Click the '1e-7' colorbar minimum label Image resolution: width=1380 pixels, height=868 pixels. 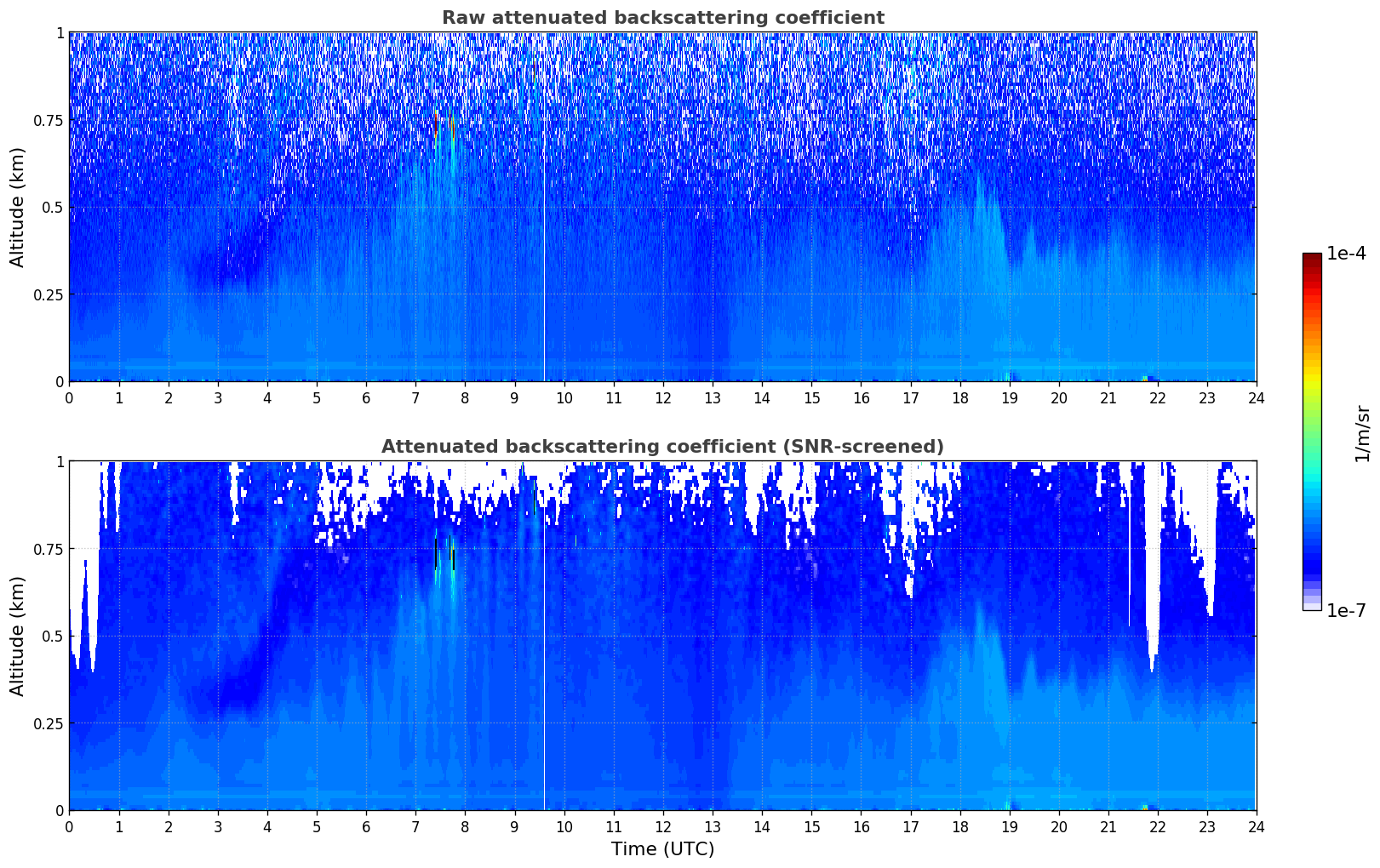point(1346,611)
